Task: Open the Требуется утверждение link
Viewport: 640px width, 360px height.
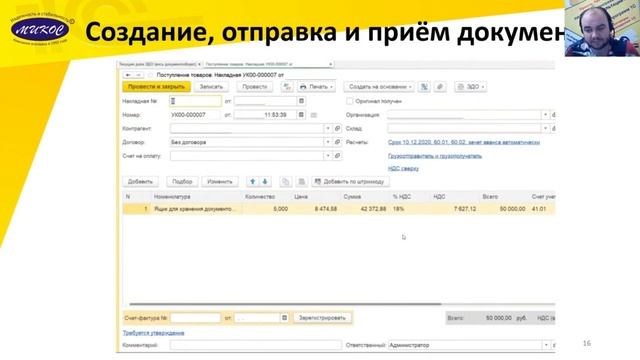Action: coord(153,333)
